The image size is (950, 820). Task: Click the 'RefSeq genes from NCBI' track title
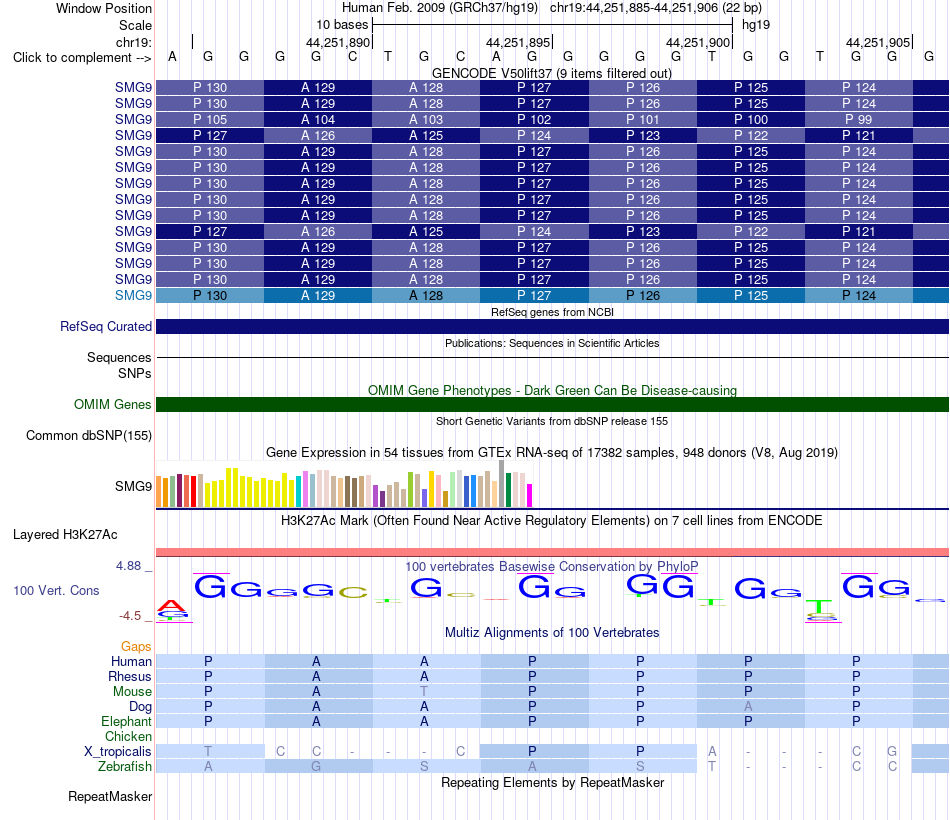(x=552, y=312)
